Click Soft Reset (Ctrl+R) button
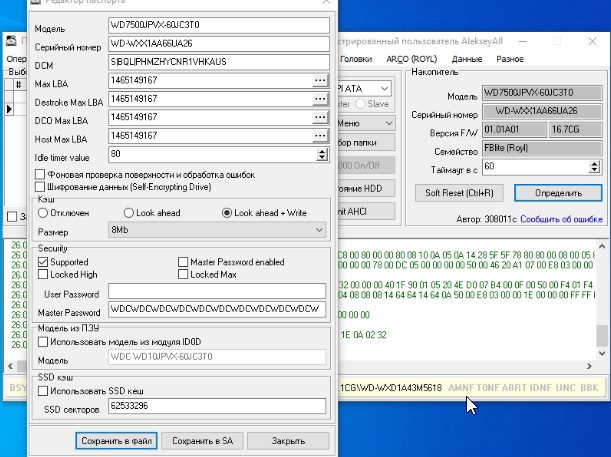 (459, 193)
